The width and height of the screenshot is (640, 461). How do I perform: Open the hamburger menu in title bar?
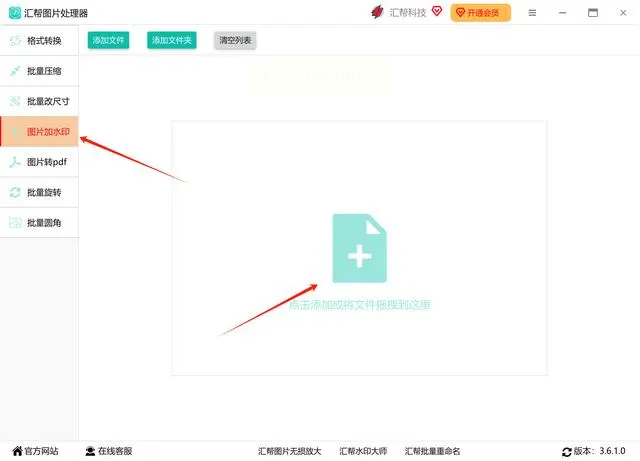[532, 13]
